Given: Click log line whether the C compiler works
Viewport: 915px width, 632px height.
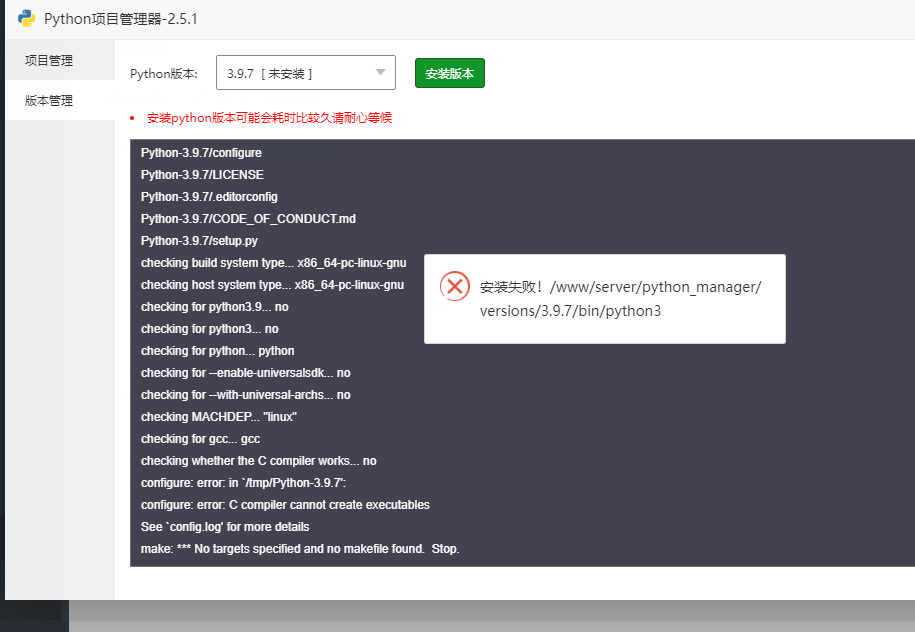Looking at the screenshot, I should tap(259, 461).
